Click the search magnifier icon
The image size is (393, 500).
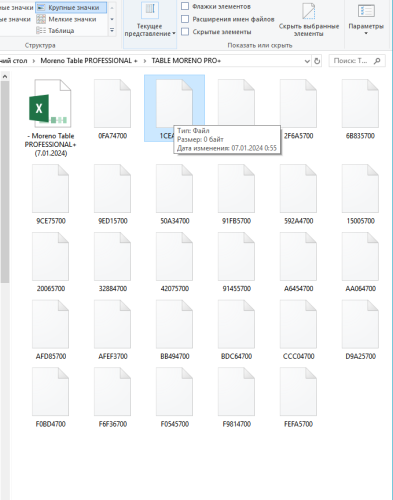377,61
